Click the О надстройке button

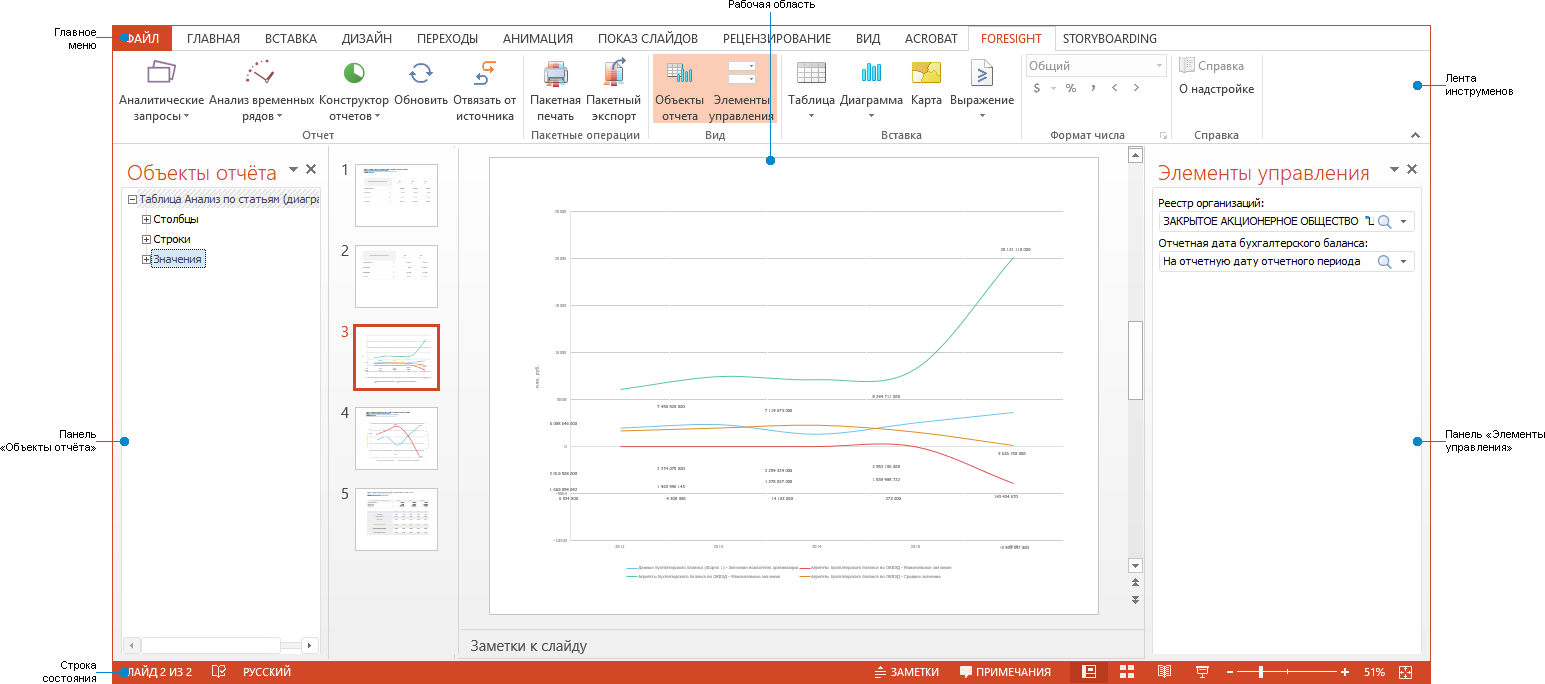(x=1215, y=88)
